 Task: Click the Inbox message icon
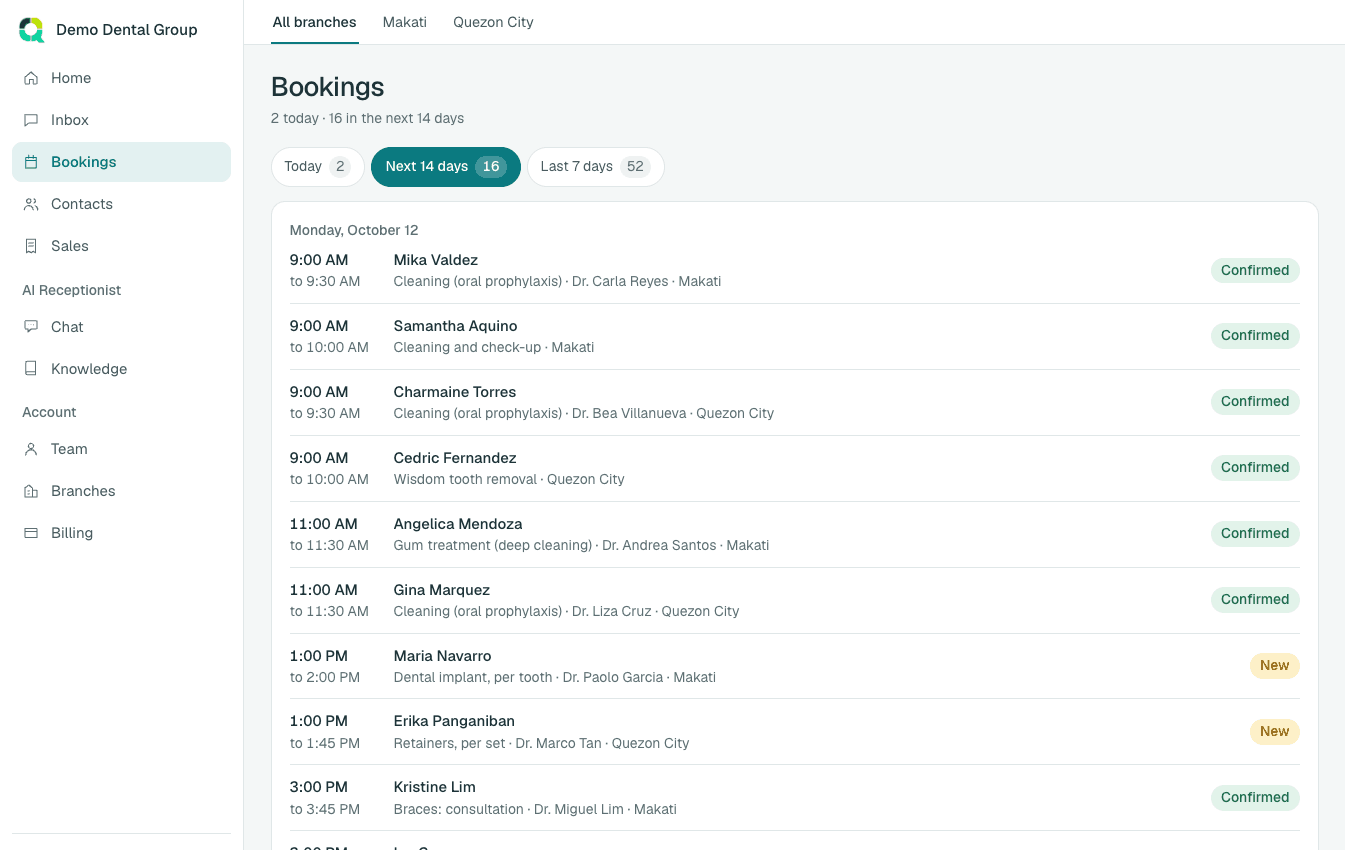tap(31, 120)
